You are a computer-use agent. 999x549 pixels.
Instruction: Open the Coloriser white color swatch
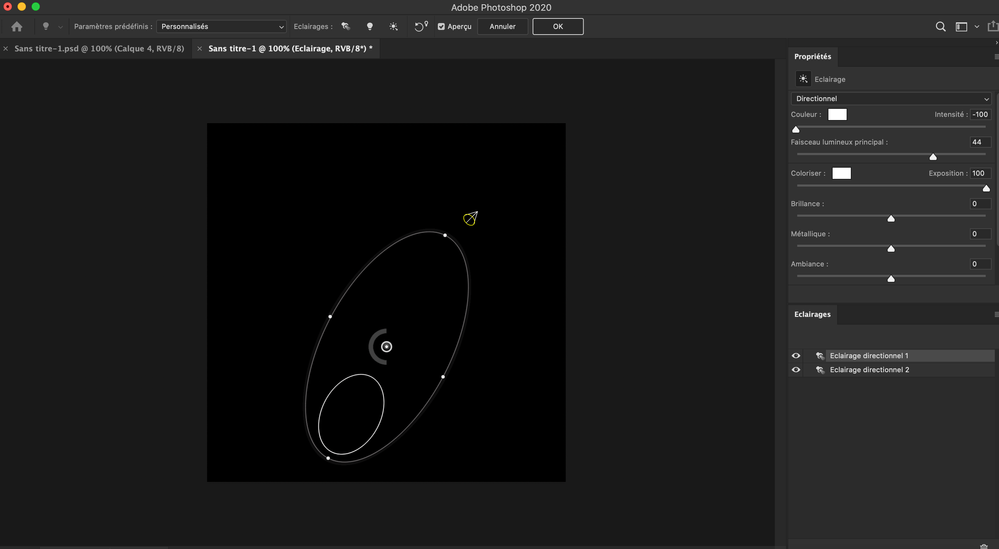click(842, 173)
